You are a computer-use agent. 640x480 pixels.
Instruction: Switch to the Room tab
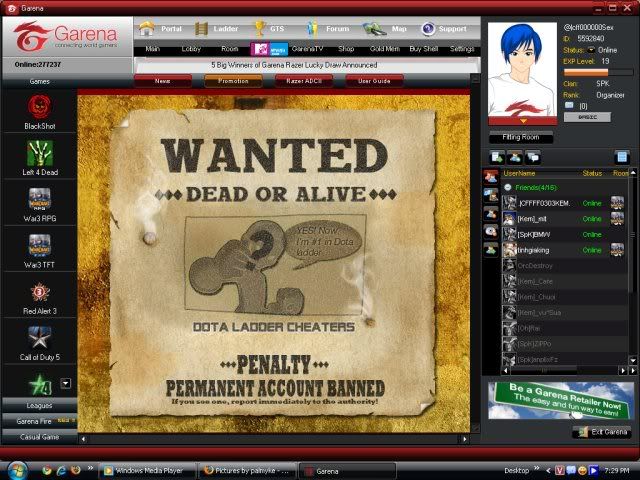coord(229,49)
